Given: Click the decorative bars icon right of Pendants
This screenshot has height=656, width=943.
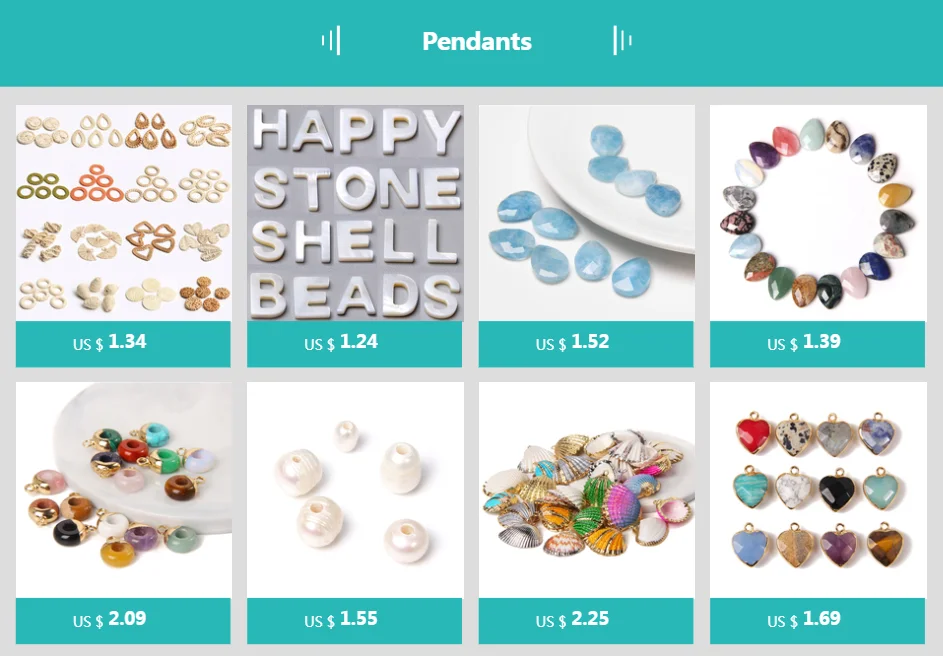Looking at the screenshot, I should (622, 40).
